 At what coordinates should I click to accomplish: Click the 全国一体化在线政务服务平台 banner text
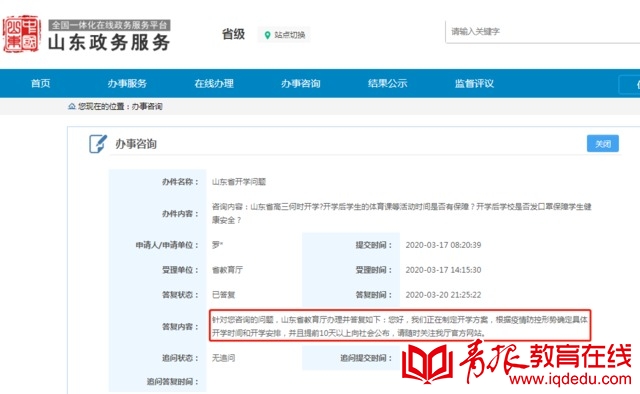109,25
